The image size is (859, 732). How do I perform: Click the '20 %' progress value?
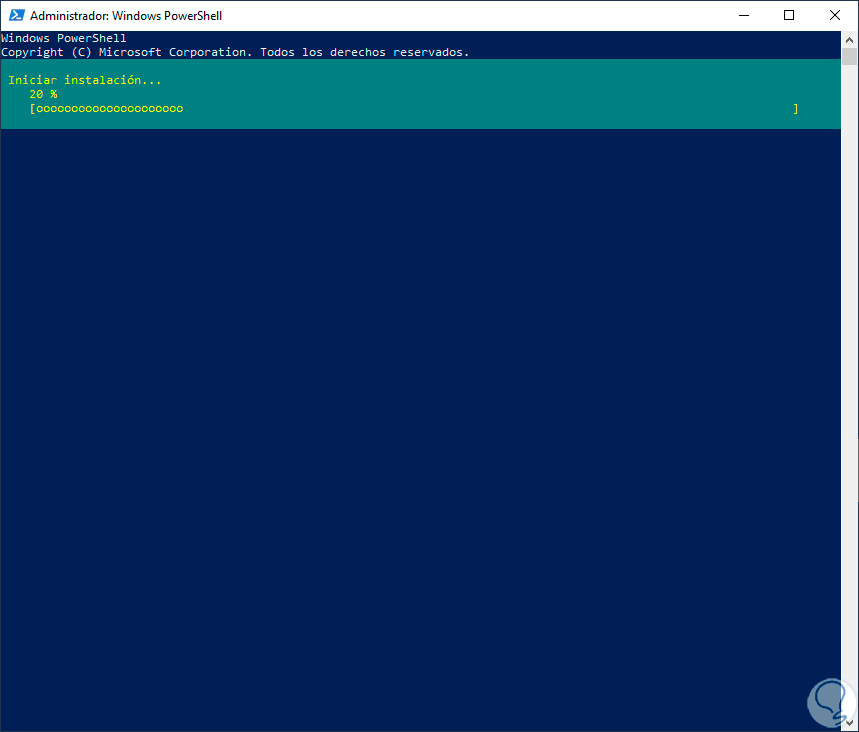click(43, 94)
